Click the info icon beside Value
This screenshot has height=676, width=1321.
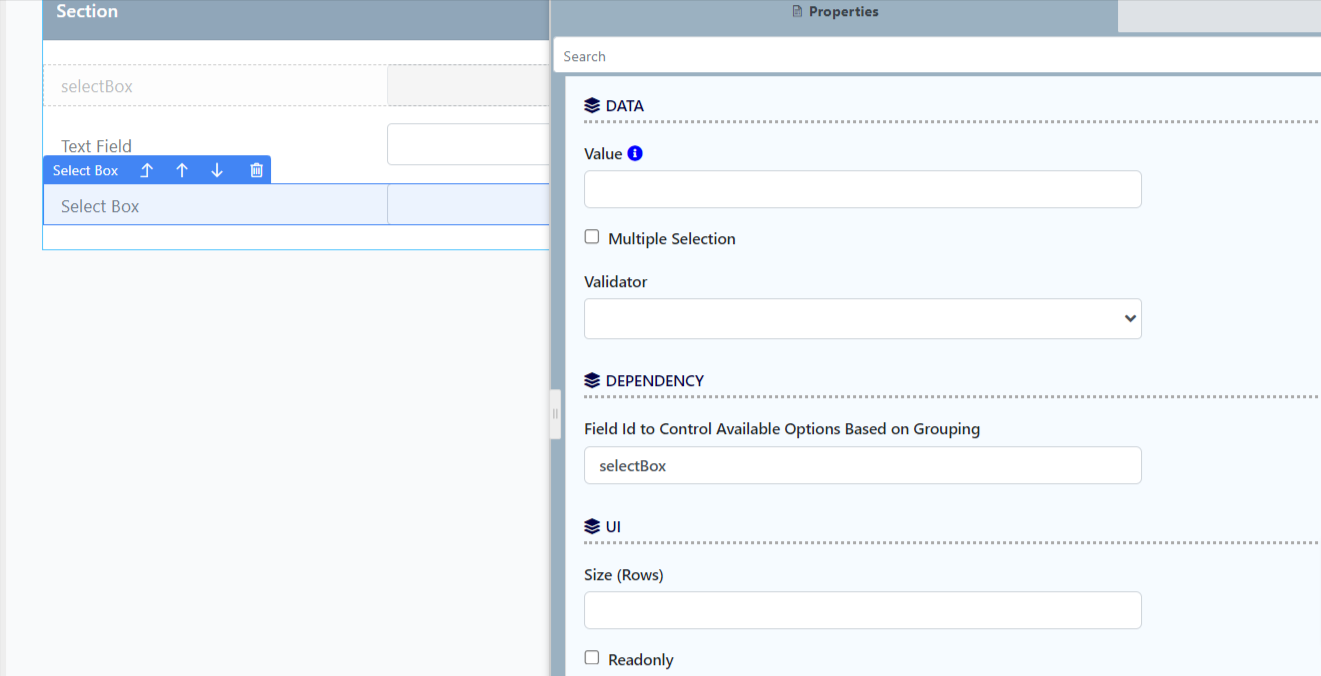[x=635, y=154]
